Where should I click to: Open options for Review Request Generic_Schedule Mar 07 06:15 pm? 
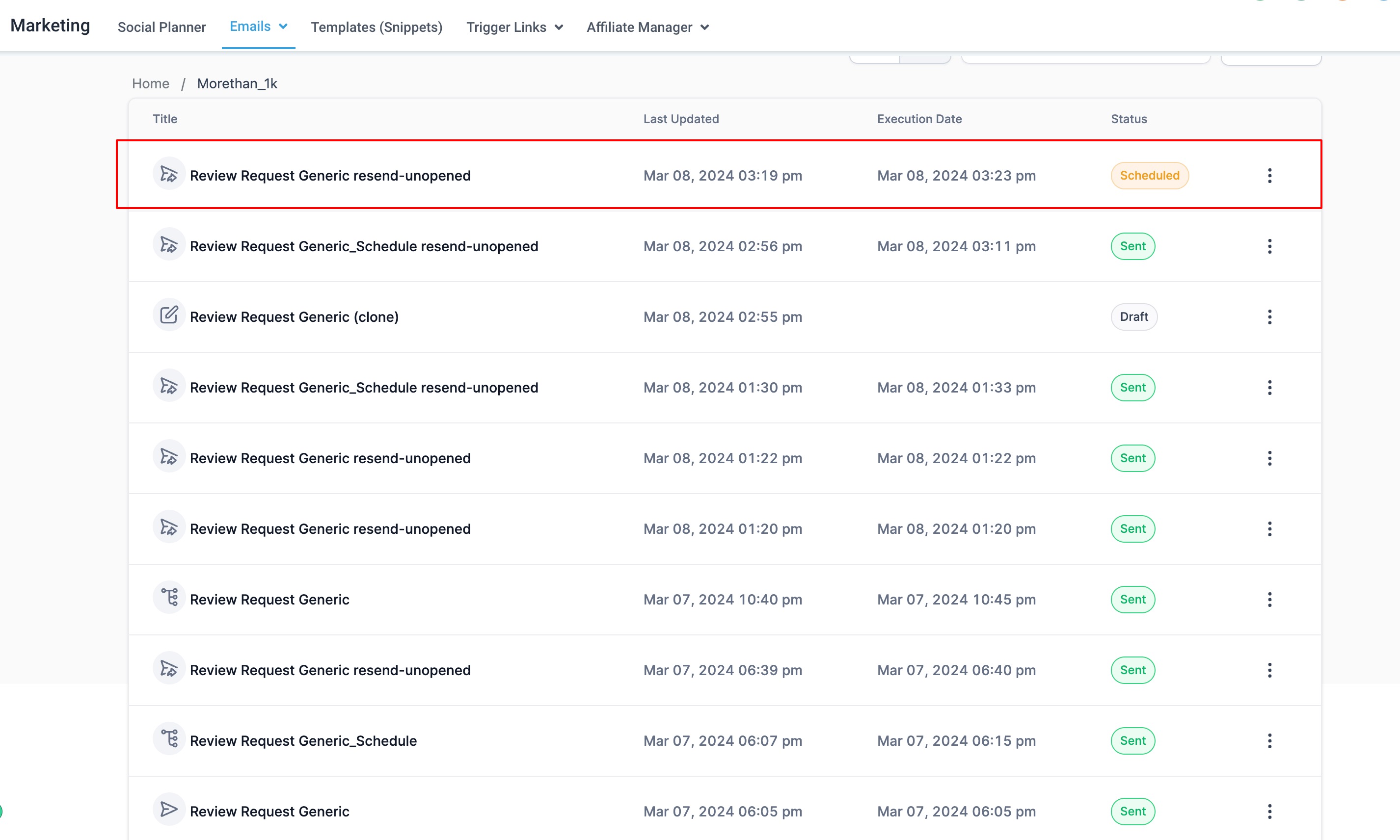click(x=1269, y=741)
